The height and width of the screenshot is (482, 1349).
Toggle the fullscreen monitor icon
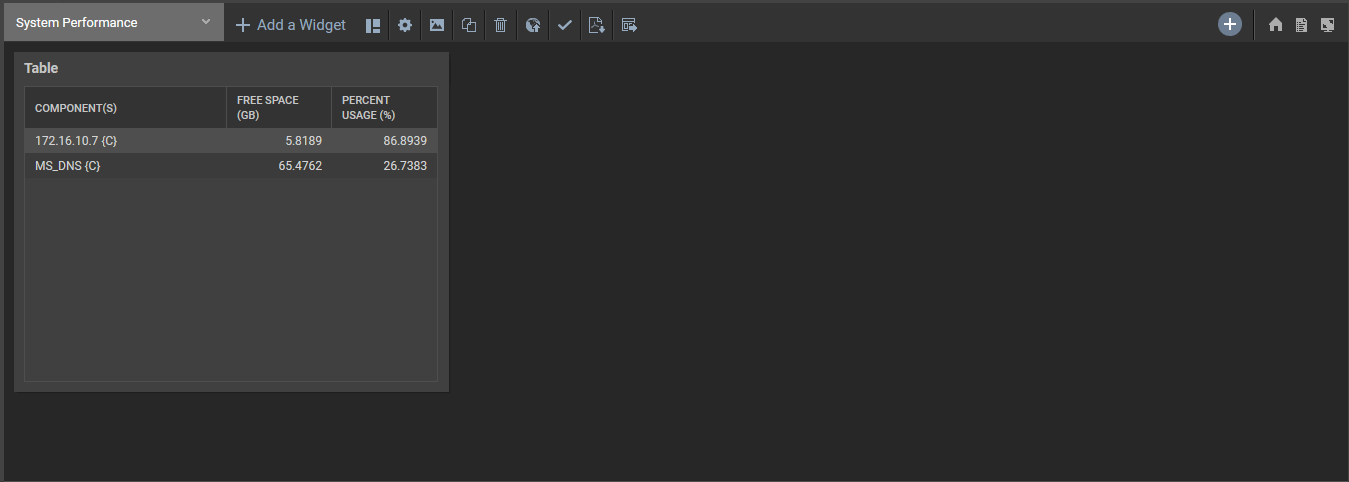[1327, 25]
